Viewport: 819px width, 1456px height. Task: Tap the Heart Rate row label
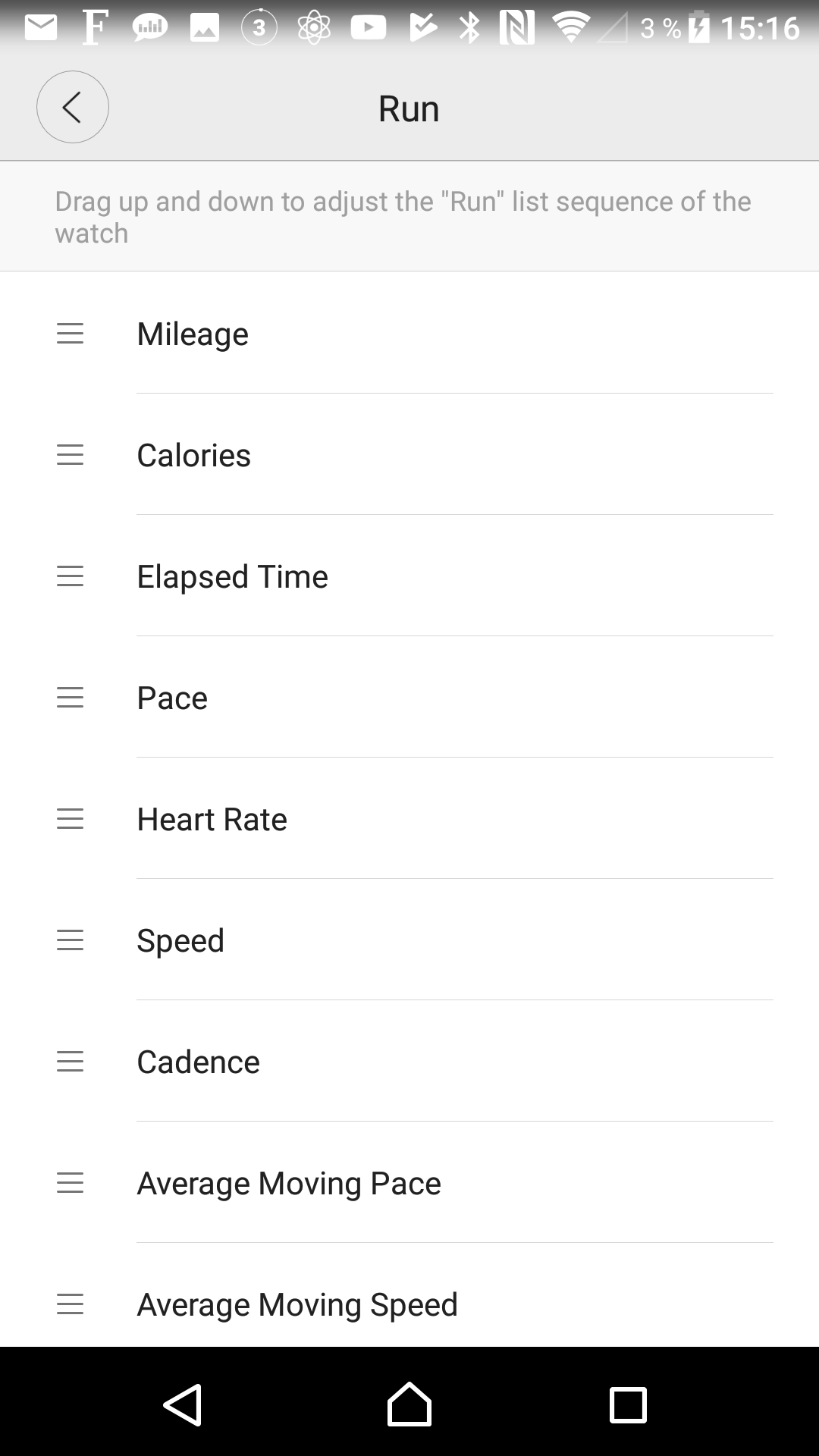(x=212, y=819)
